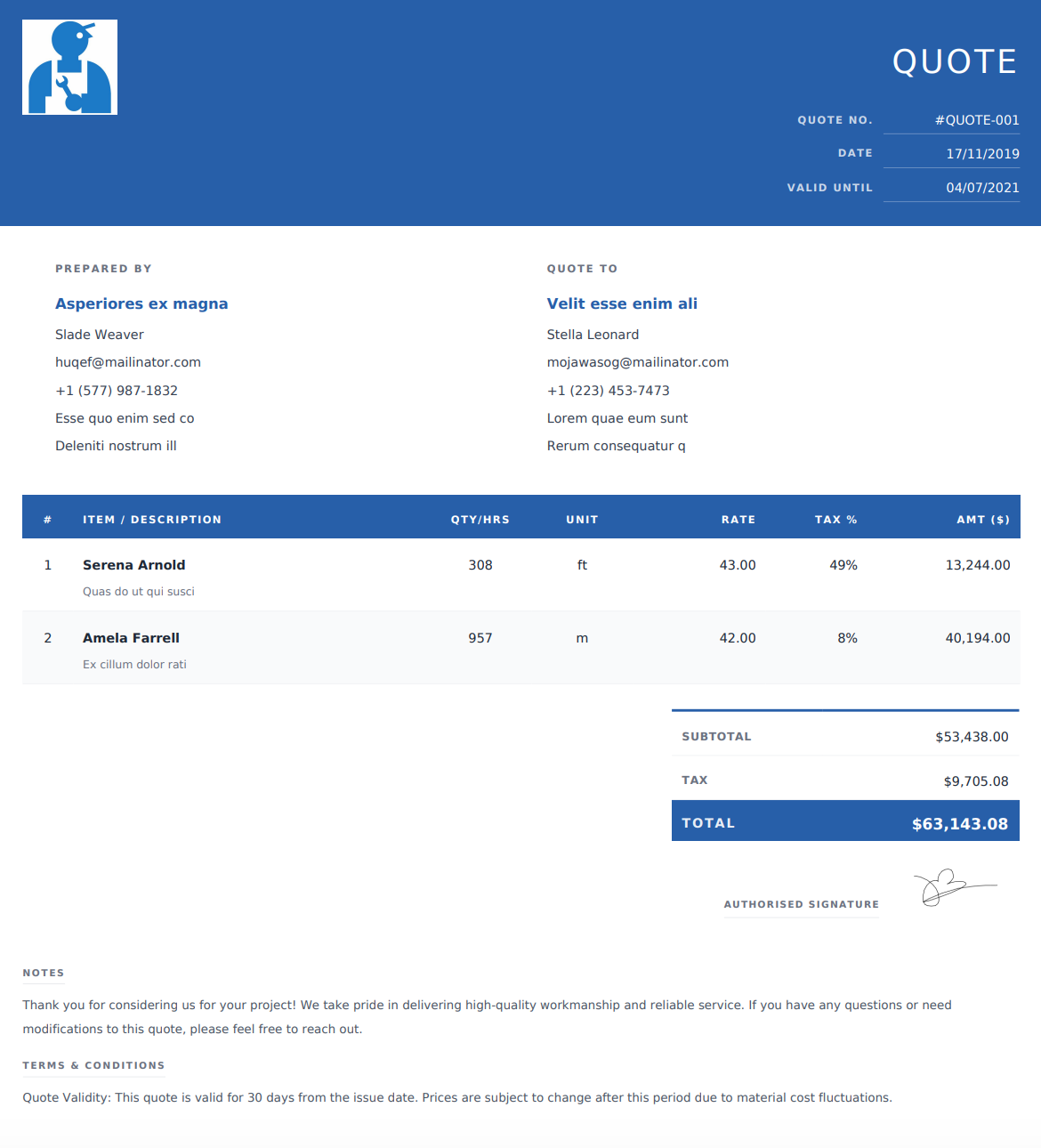Click the QTY/HRS column header
1041x1148 pixels.
pyautogui.click(x=480, y=520)
